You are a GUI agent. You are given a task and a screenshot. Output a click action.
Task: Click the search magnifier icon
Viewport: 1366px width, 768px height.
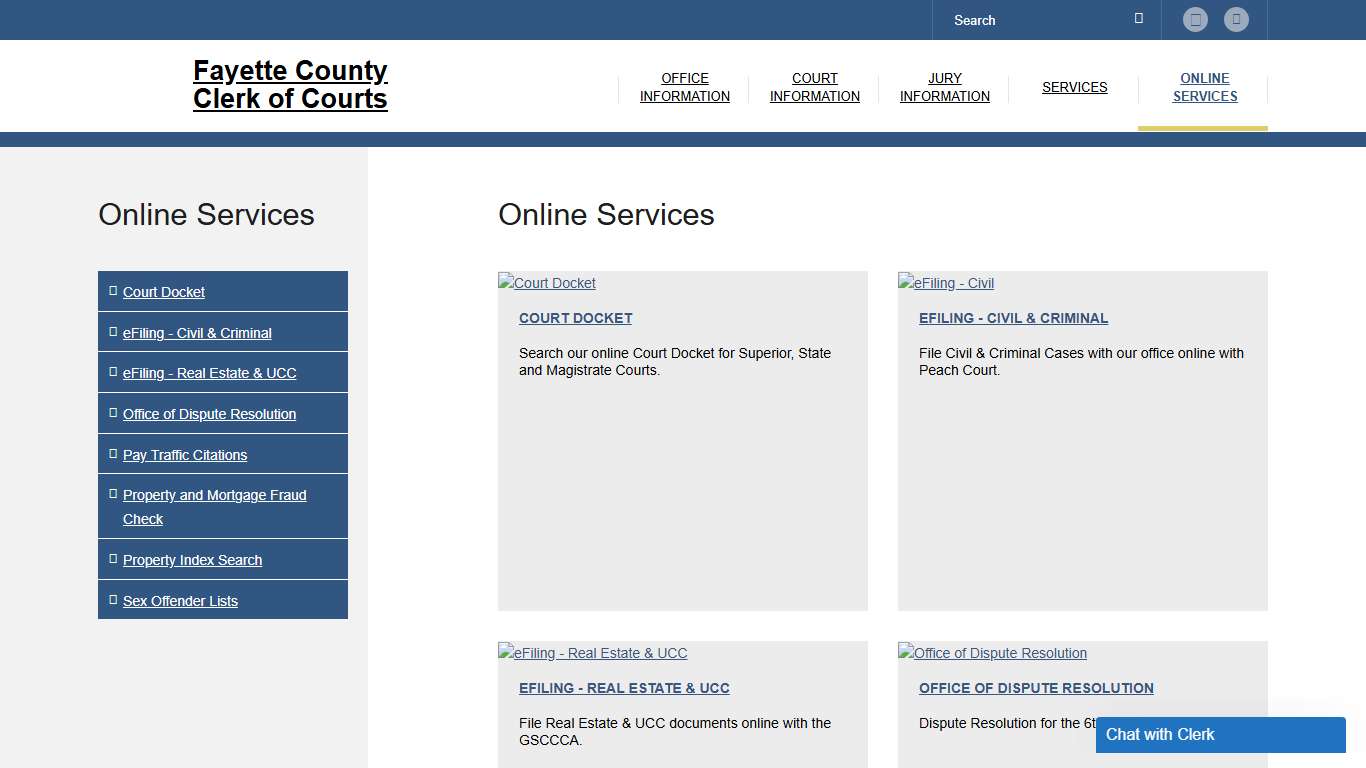click(x=1138, y=17)
